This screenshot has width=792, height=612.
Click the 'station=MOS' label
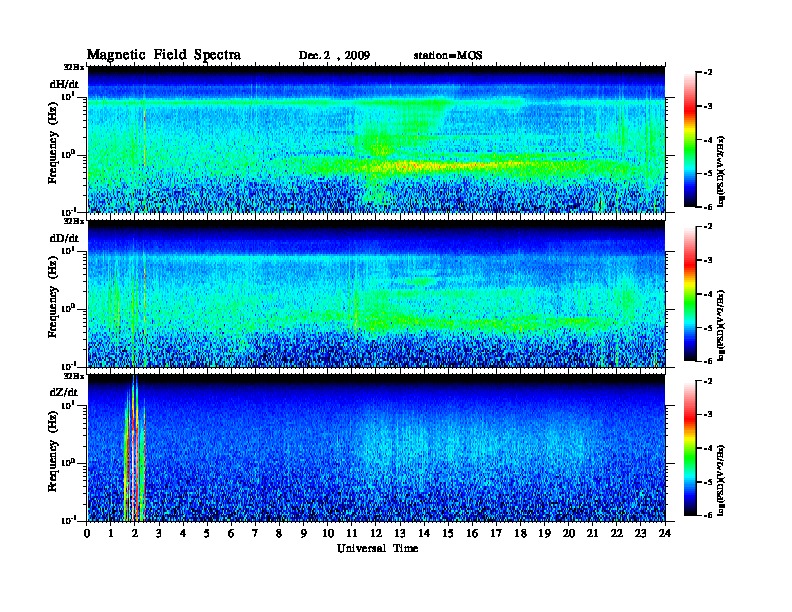click(448, 56)
